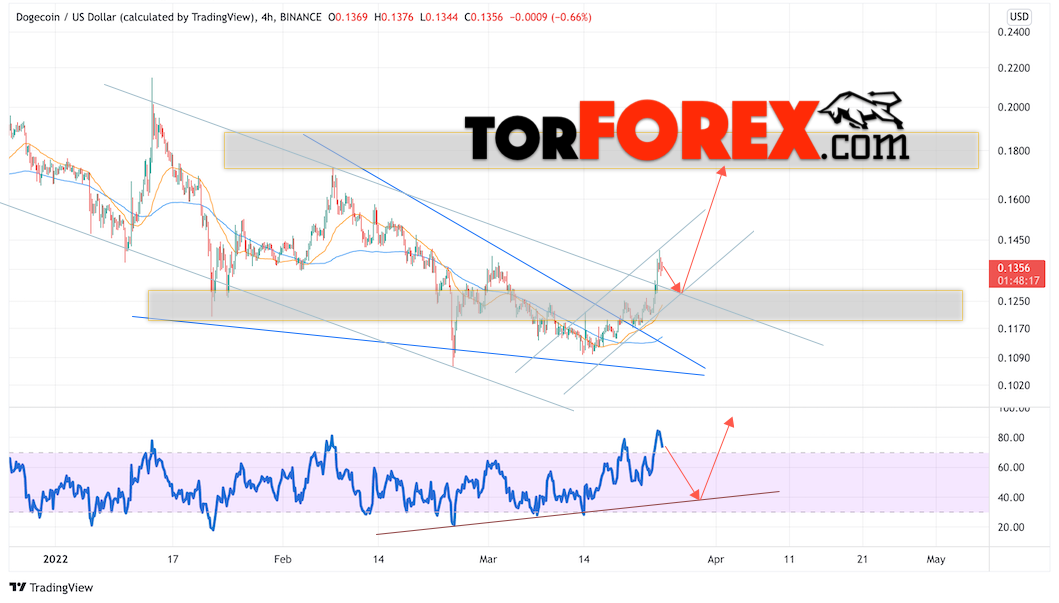
Task: Click the candle countdown 01:48:17
Action: (x=1016, y=280)
